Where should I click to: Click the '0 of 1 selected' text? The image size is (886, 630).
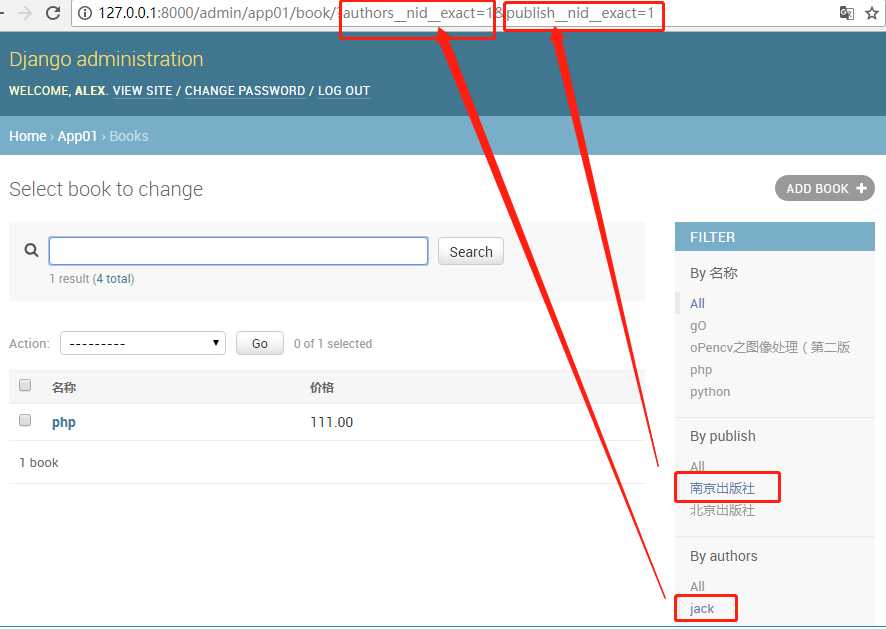(333, 344)
